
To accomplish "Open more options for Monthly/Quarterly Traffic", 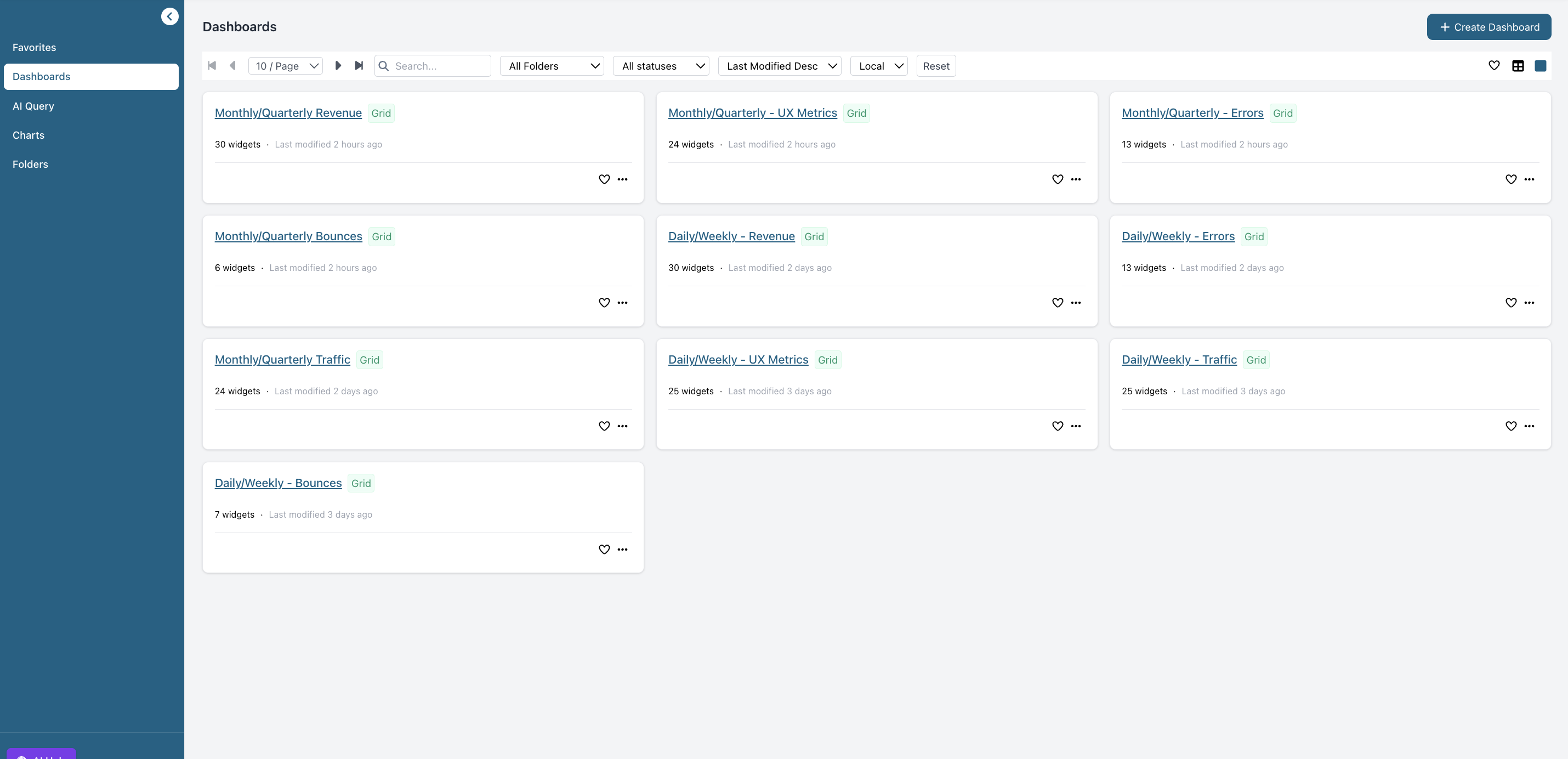I will 622,426.
